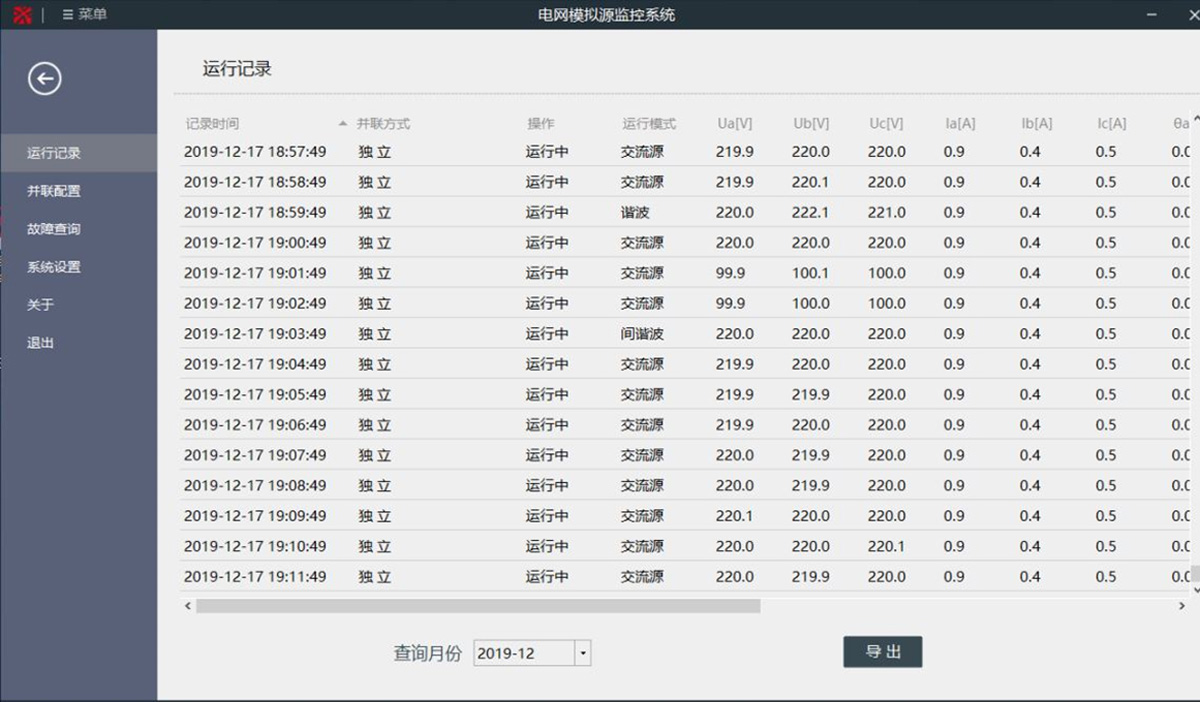
Task: Click Uc value 220.1 in 19:10:49 row
Action: click(886, 546)
